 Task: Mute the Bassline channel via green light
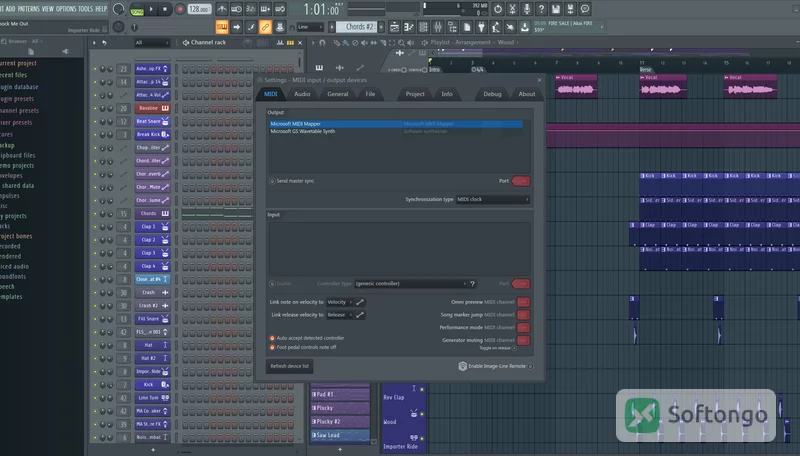[95, 108]
